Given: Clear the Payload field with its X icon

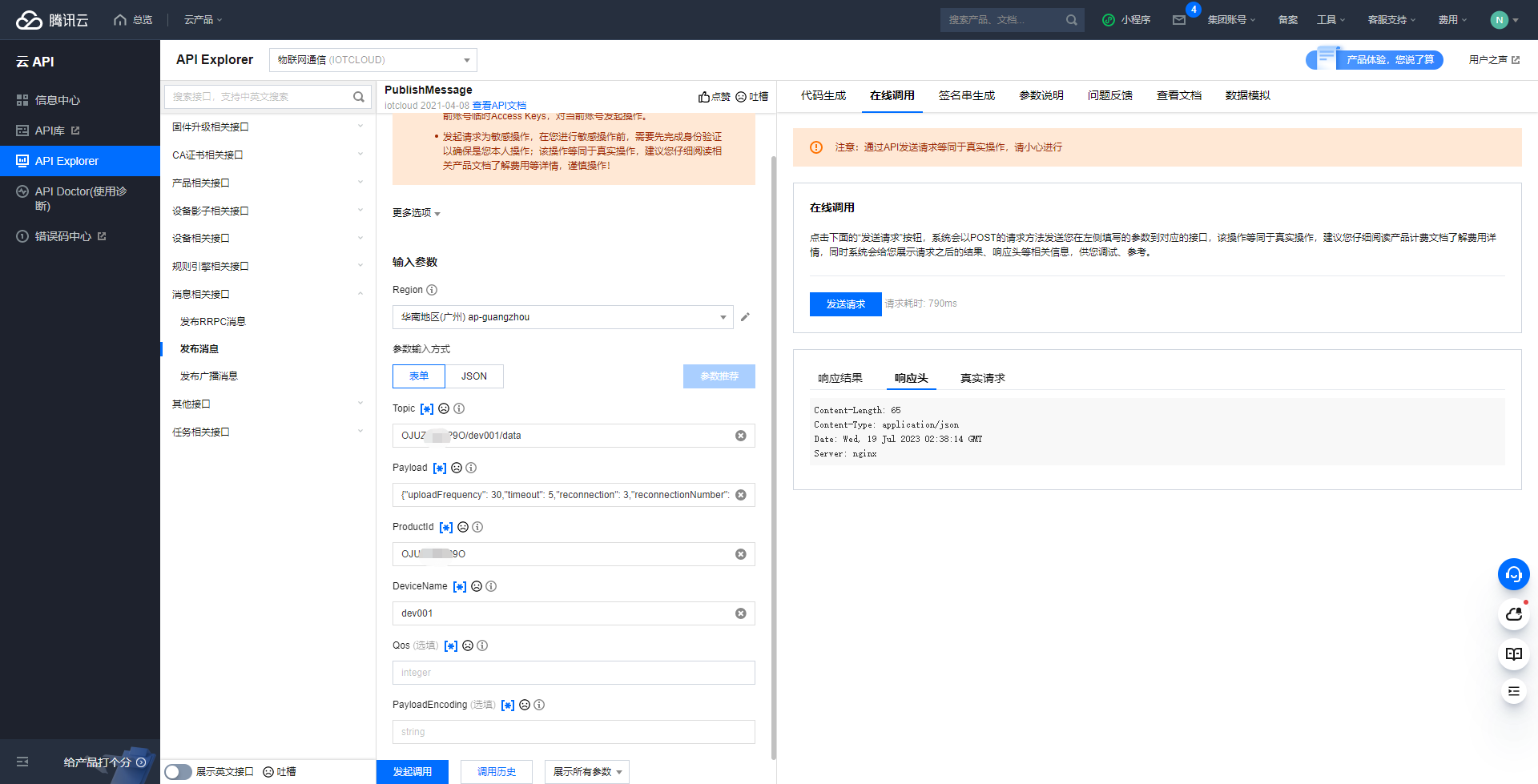Looking at the screenshot, I should [x=741, y=495].
